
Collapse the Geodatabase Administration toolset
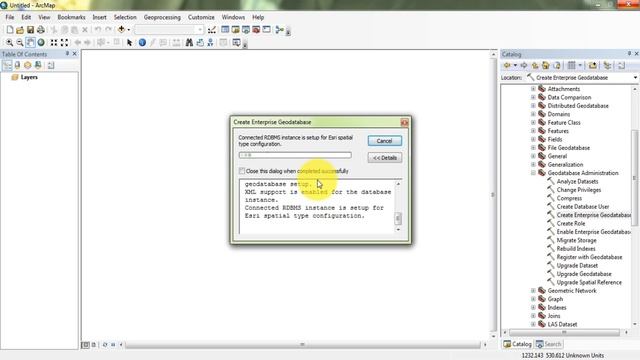click(533, 173)
